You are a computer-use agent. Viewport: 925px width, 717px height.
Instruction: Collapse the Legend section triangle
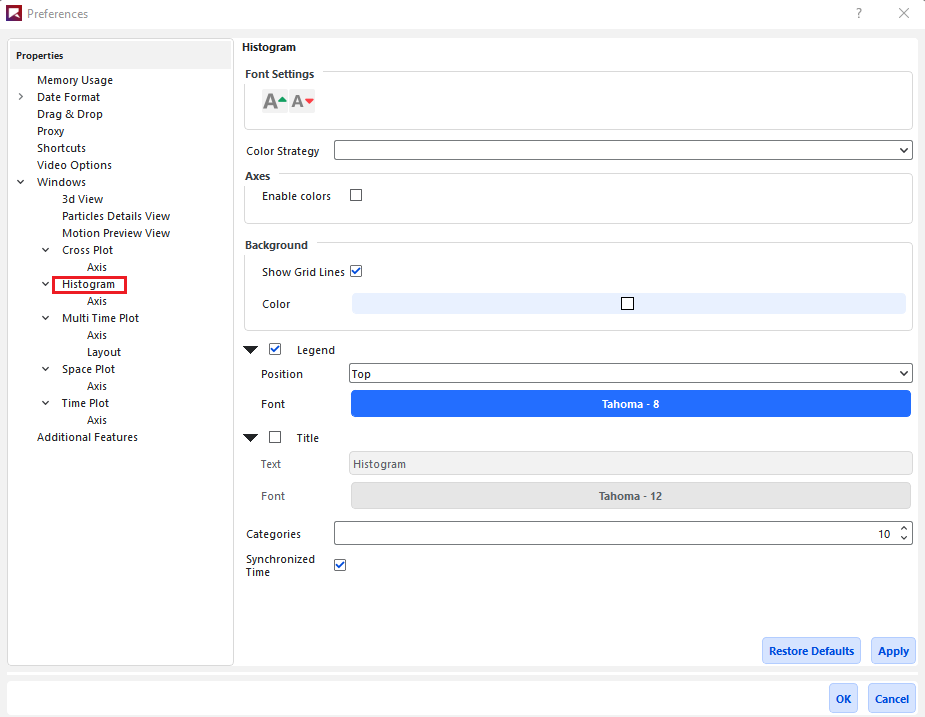tap(250, 349)
